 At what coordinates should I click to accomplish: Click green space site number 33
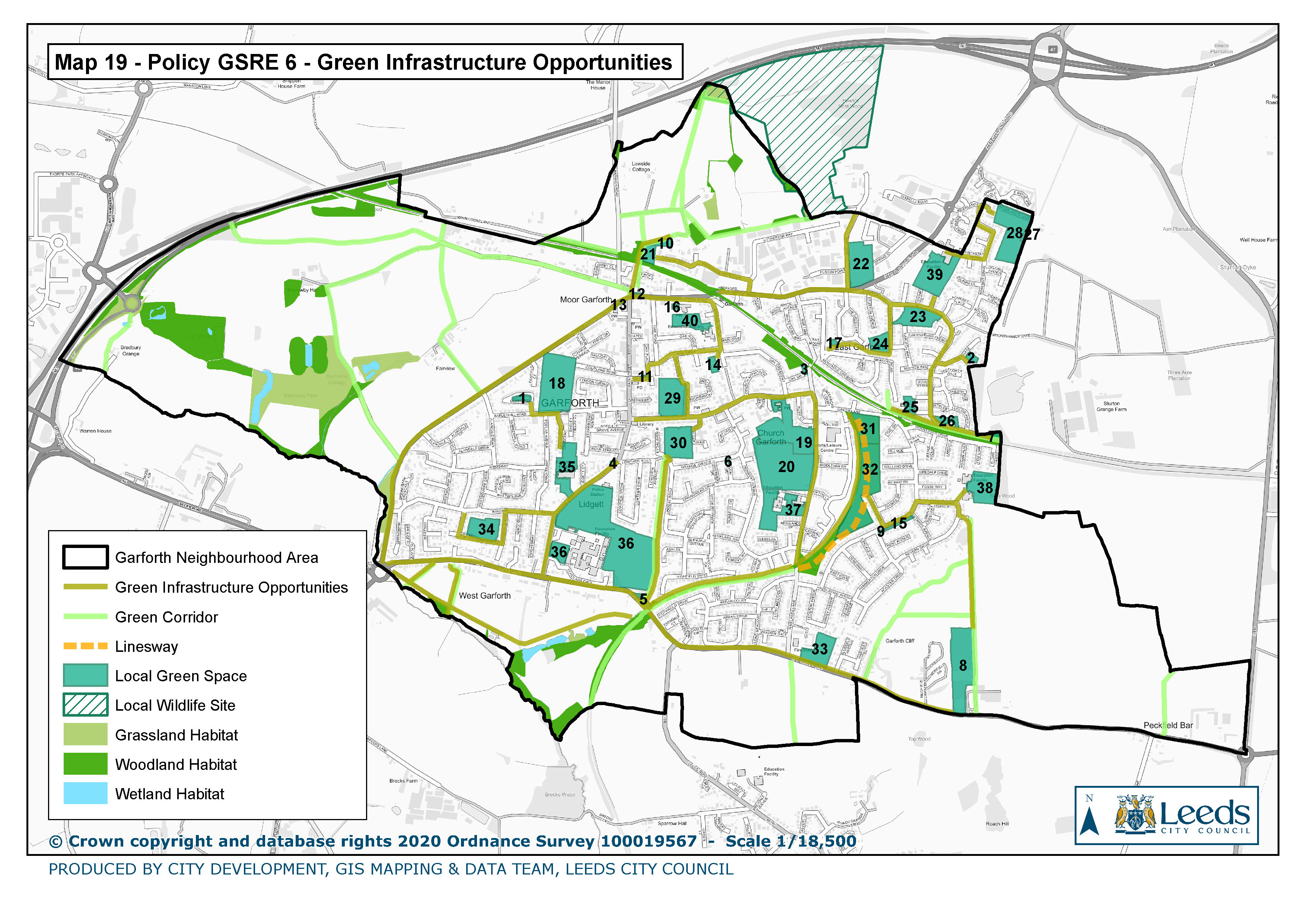click(819, 649)
